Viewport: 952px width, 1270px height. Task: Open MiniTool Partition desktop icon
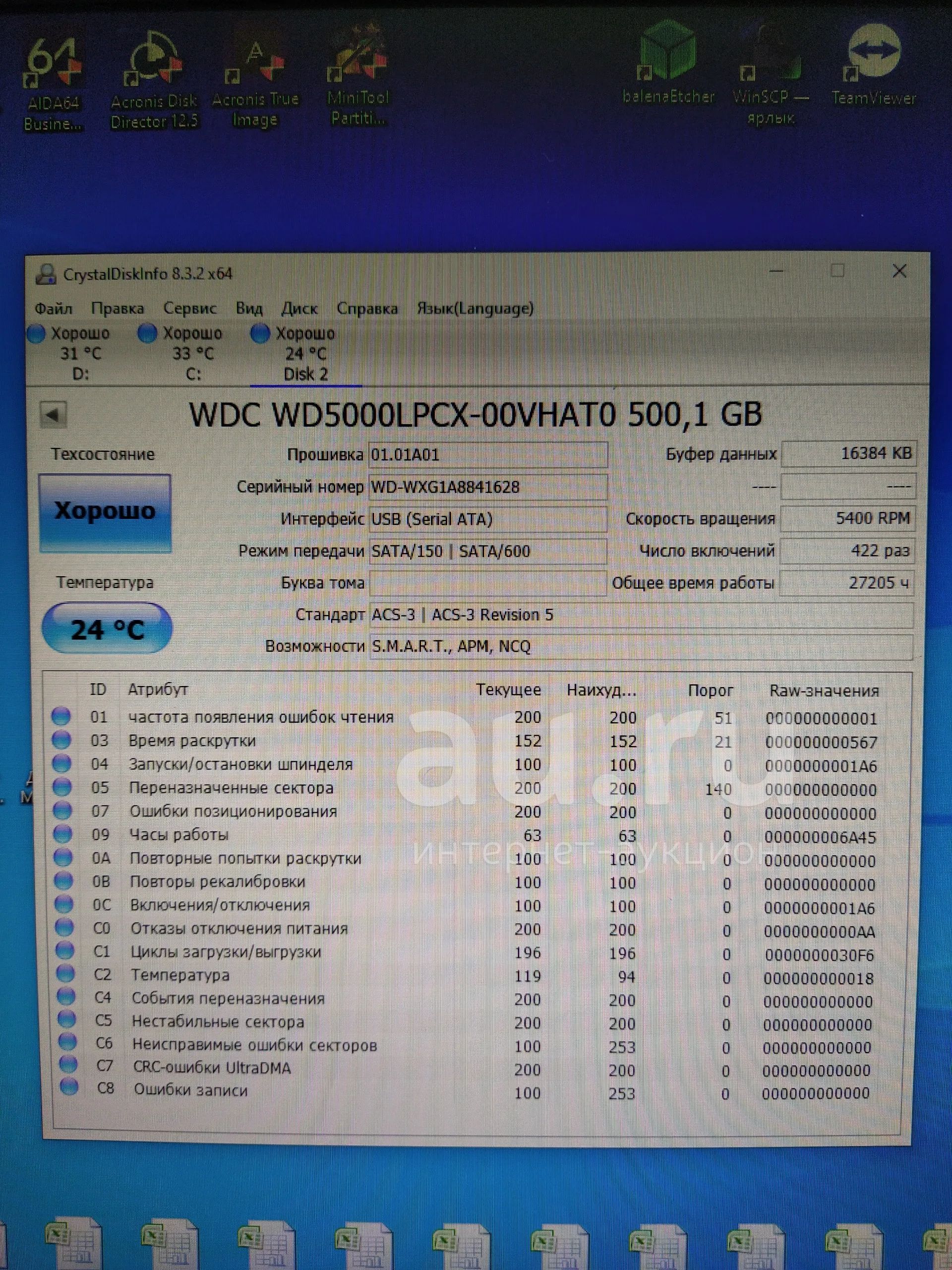pyautogui.click(x=358, y=74)
